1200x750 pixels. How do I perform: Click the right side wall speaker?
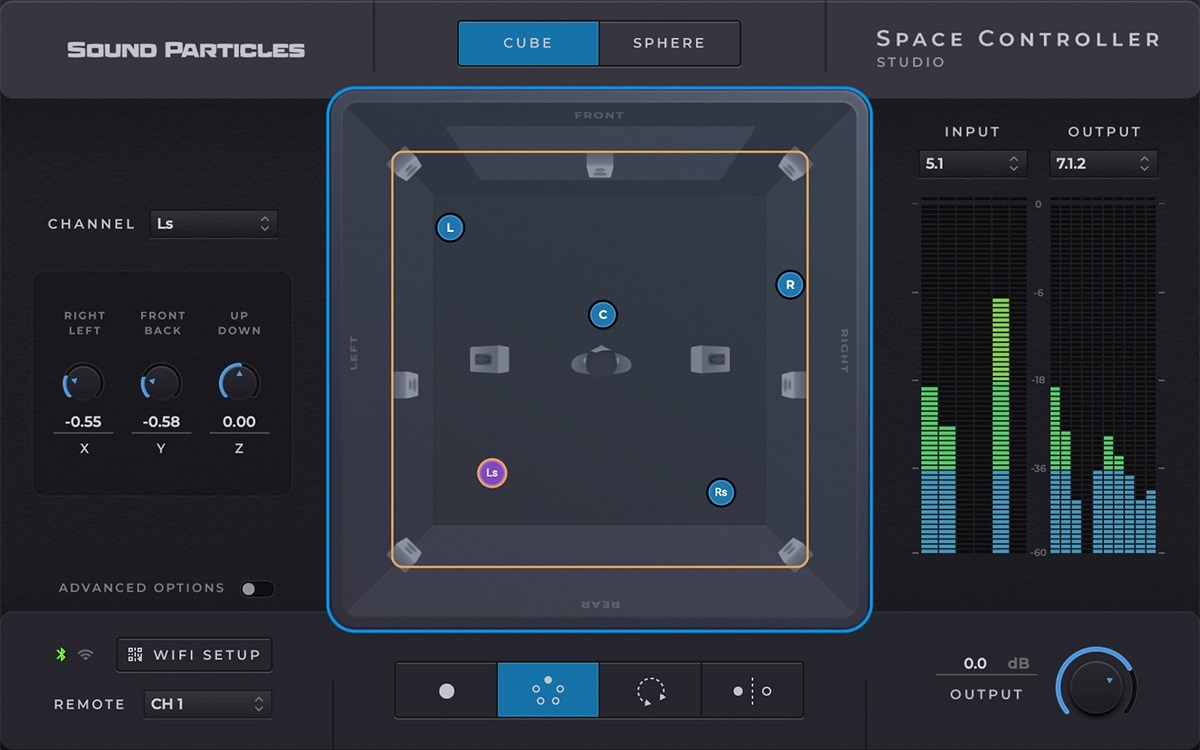[x=794, y=384]
